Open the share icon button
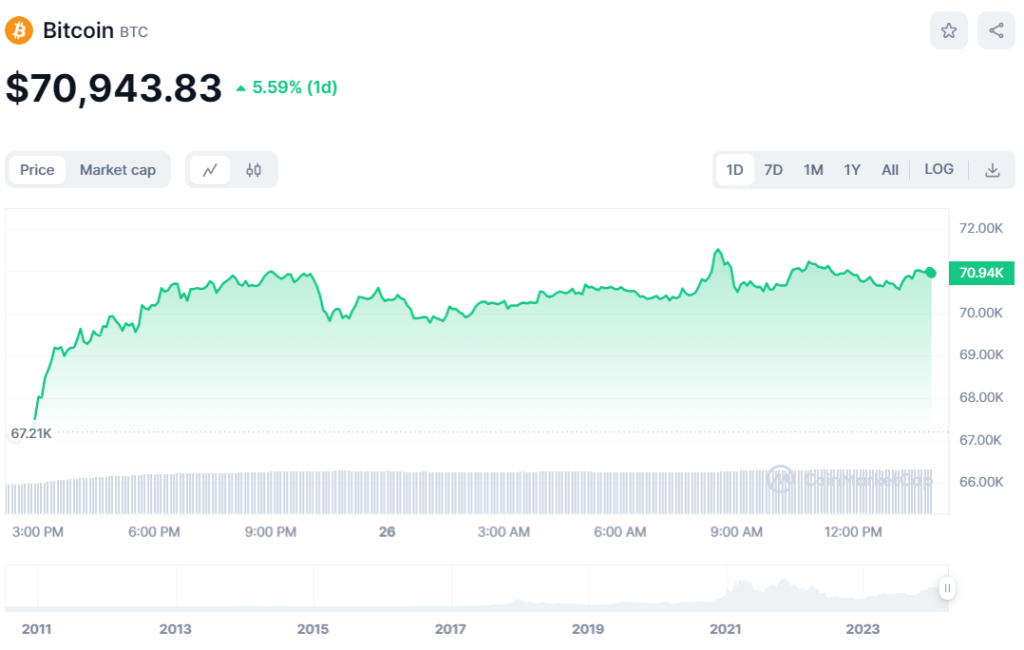1024x650 pixels. (996, 31)
